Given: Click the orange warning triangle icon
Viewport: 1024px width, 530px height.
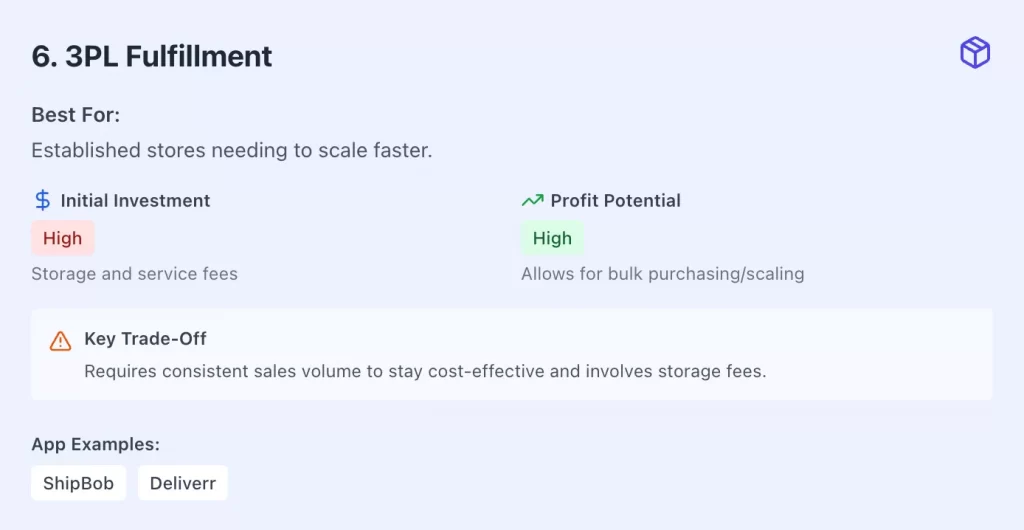Looking at the screenshot, I should (61, 340).
